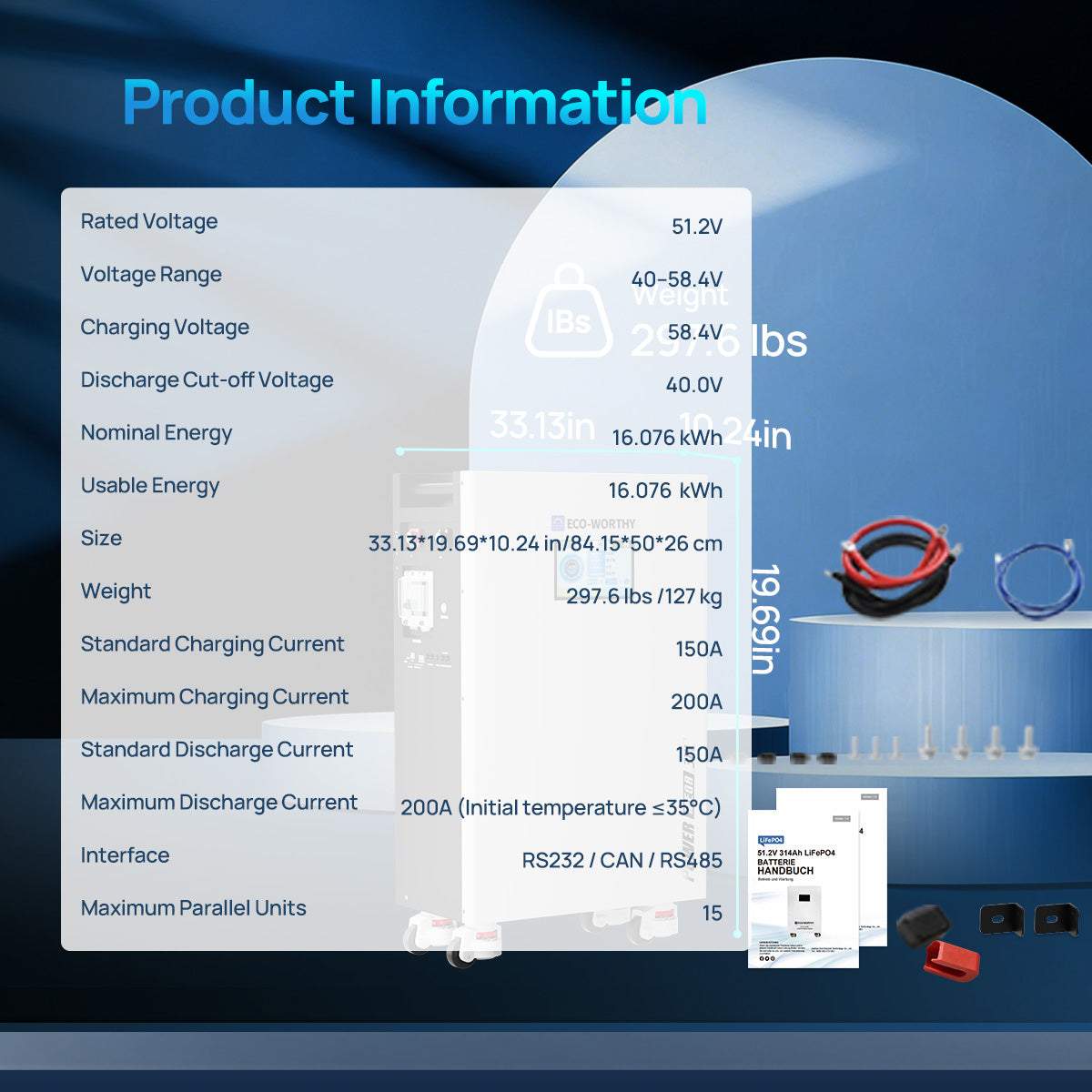Click the 'Weight' row label in the table
This screenshot has width=1092, height=1092.
click(116, 591)
